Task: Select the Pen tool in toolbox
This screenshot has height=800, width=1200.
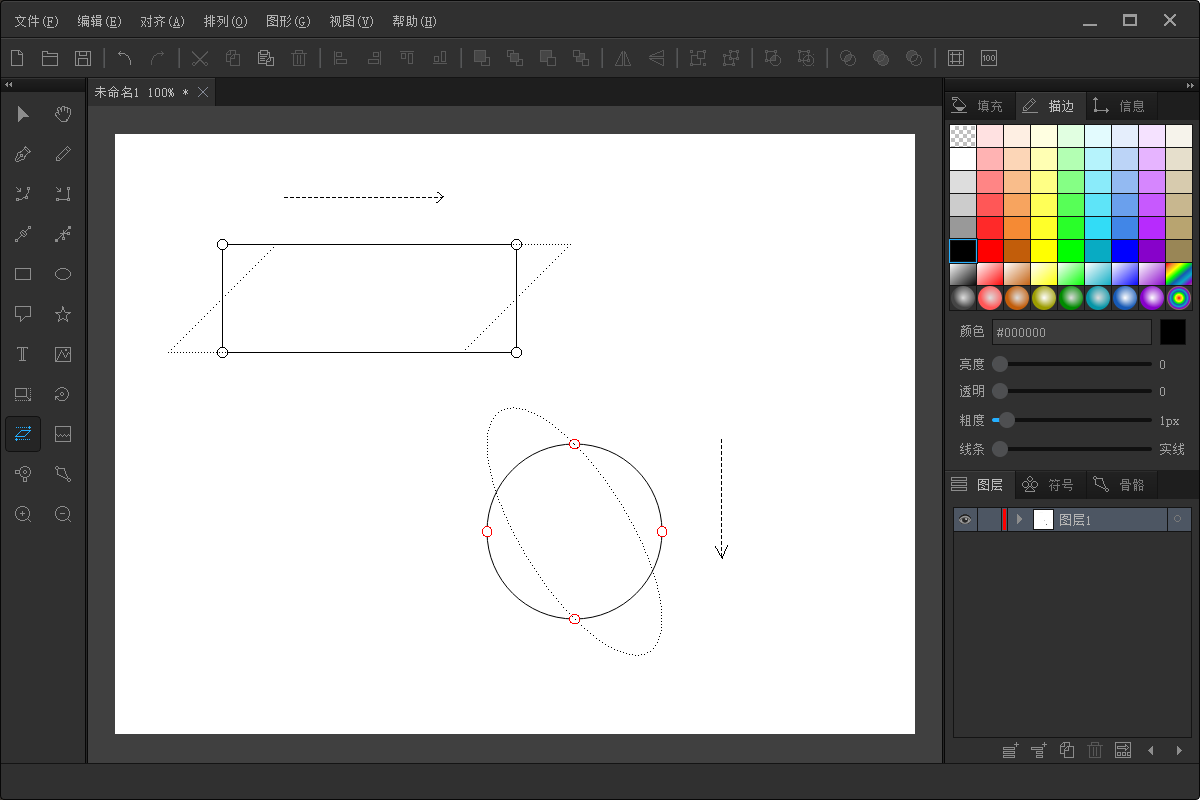Action: (x=23, y=154)
